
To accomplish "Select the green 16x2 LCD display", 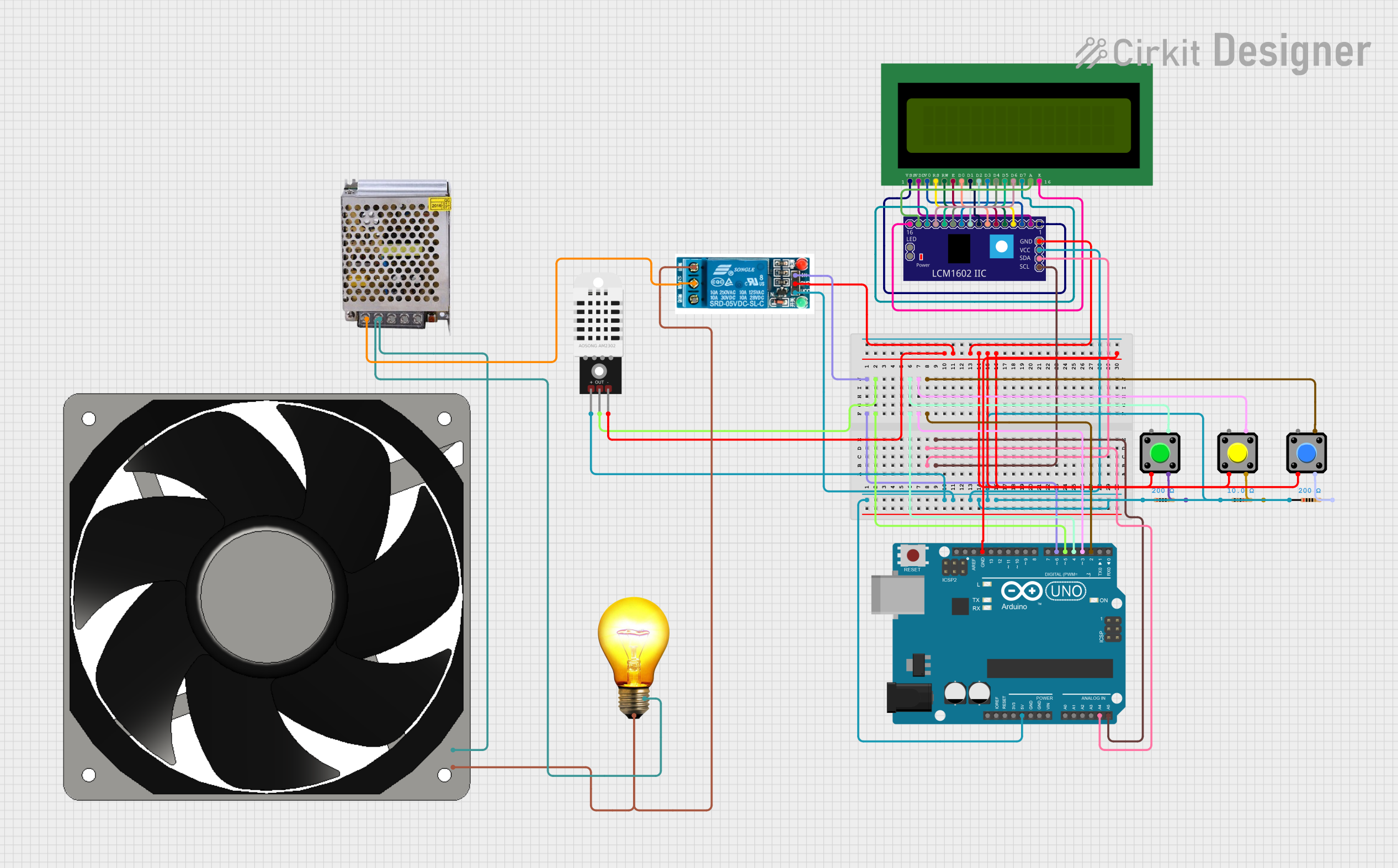I will pos(1017,125).
